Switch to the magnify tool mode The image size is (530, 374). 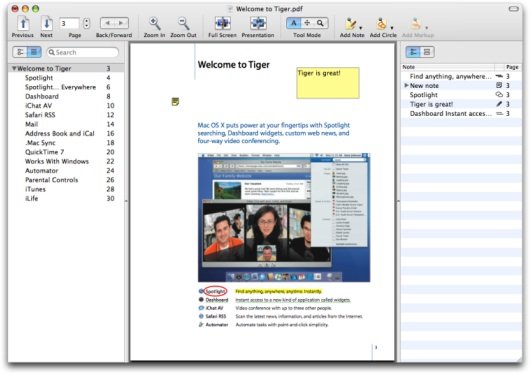point(320,23)
